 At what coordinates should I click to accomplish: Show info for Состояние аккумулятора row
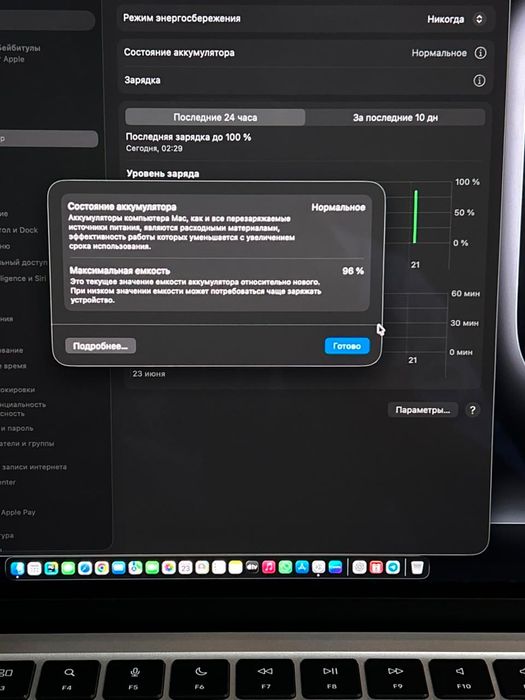(x=480, y=53)
